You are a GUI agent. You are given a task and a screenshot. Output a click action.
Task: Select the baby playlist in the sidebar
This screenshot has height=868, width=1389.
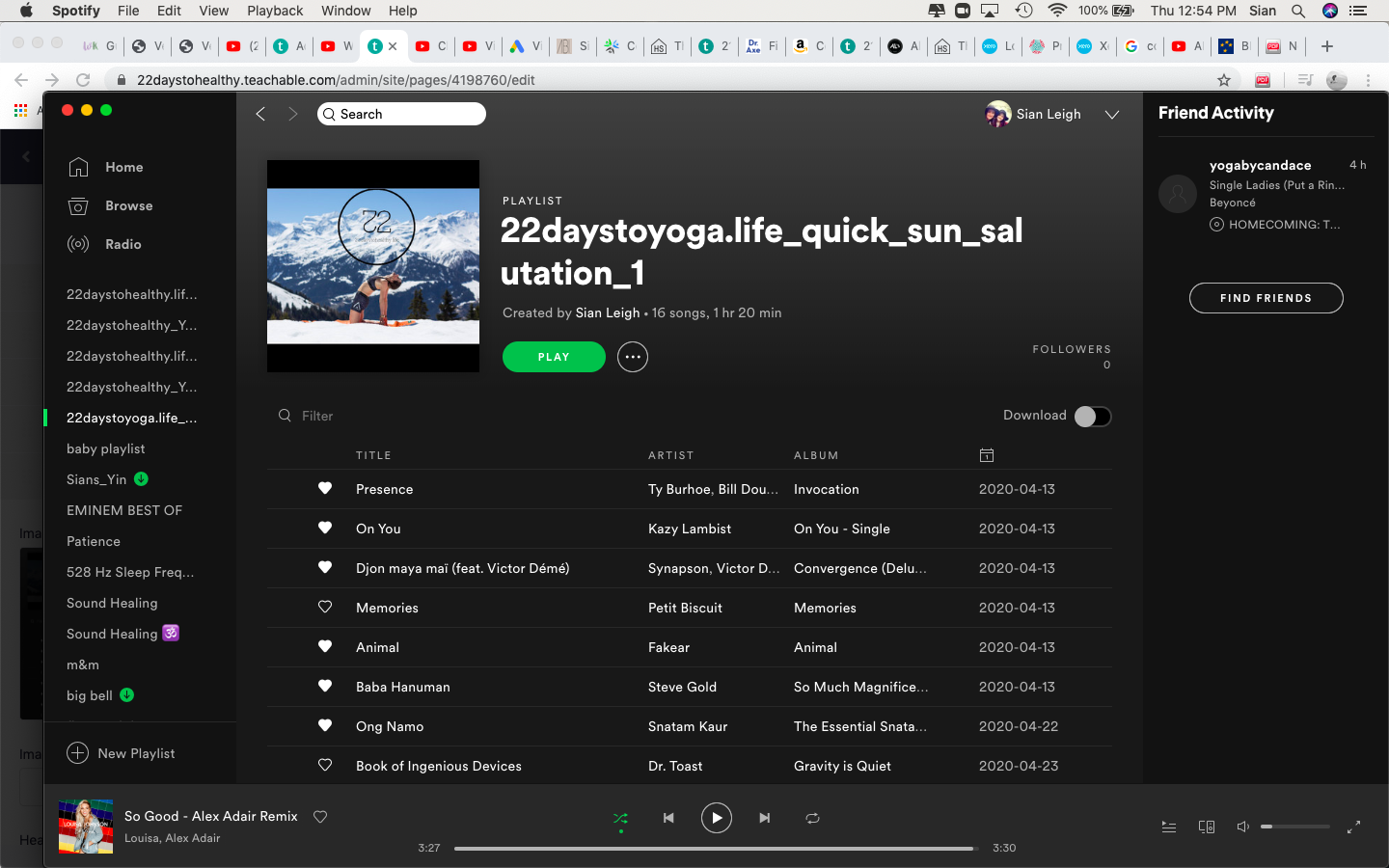[106, 448]
